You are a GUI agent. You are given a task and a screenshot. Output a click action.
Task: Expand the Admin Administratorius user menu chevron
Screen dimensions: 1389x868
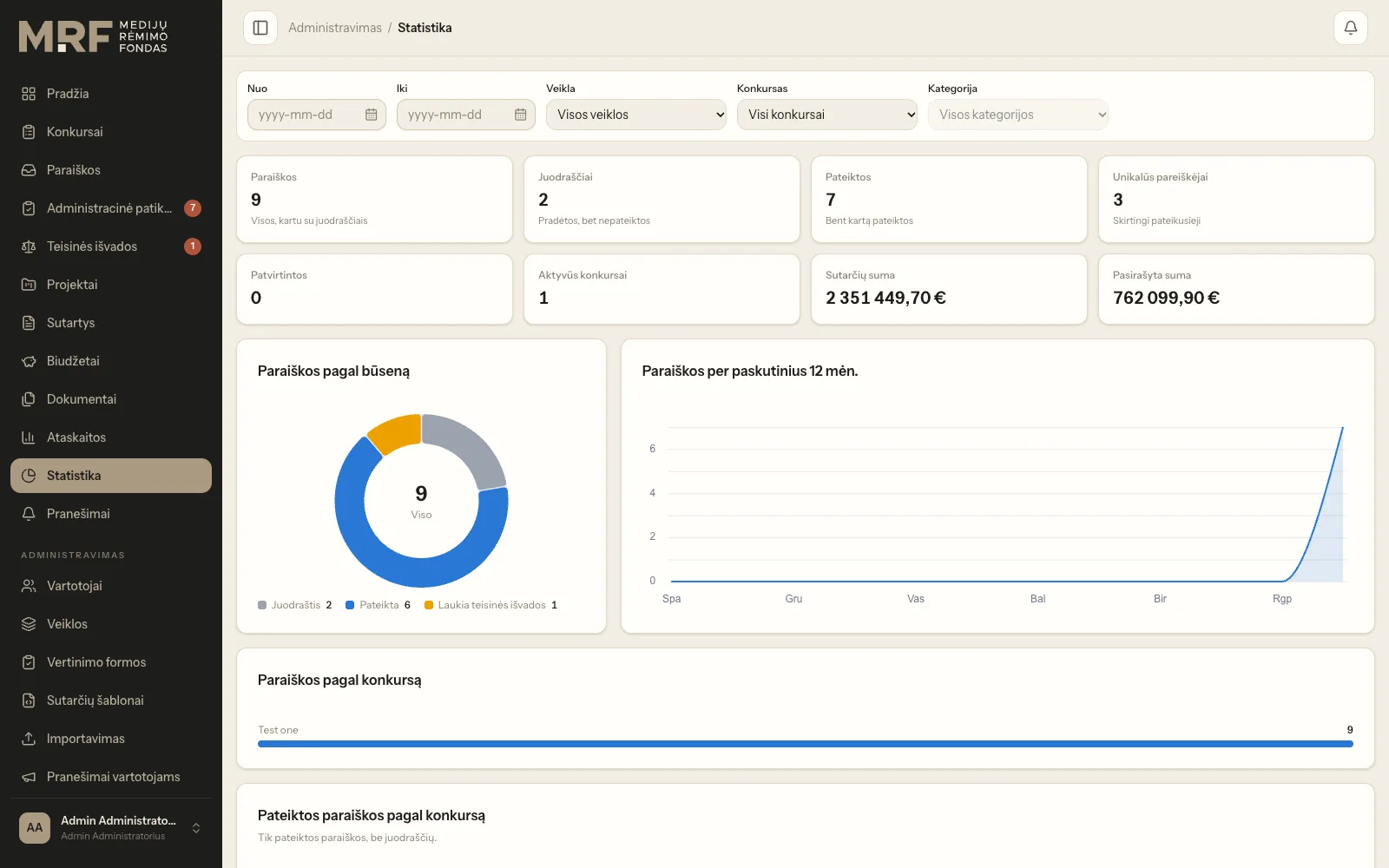click(x=196, y=828)
